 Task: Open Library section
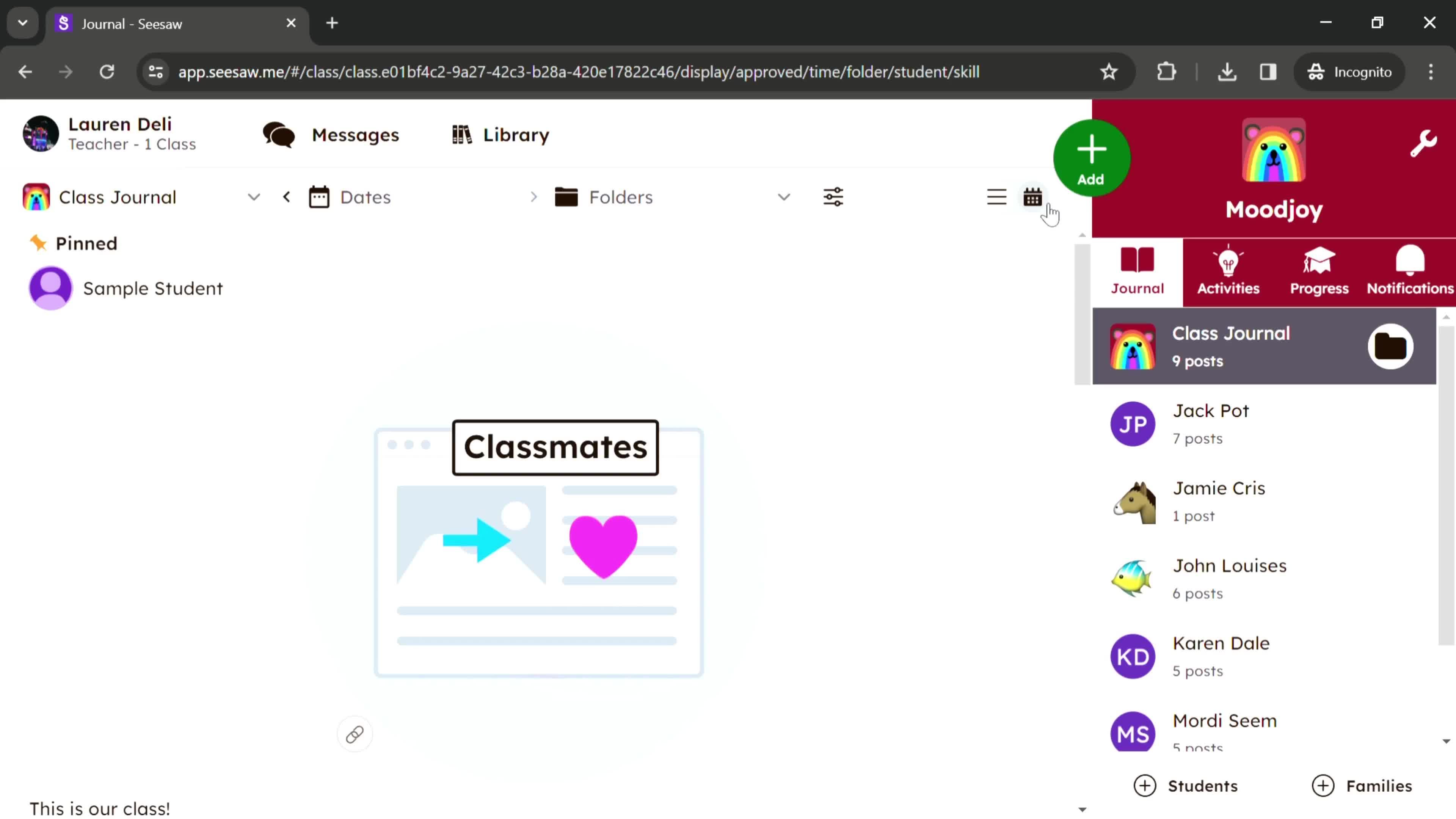pyautogui.click(x=500, y=134)
